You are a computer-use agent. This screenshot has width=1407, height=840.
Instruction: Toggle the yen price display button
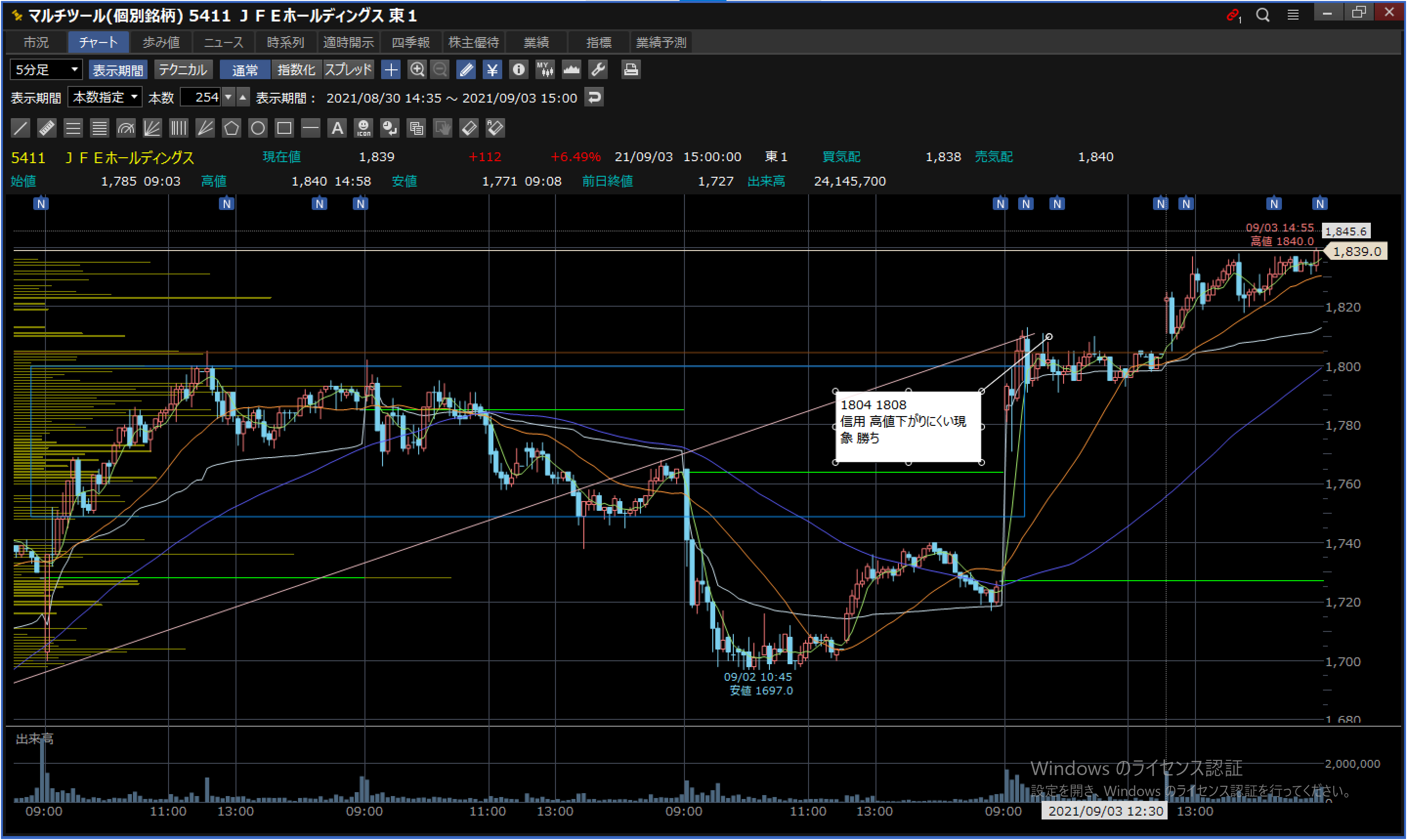click(x=492, y=70)
